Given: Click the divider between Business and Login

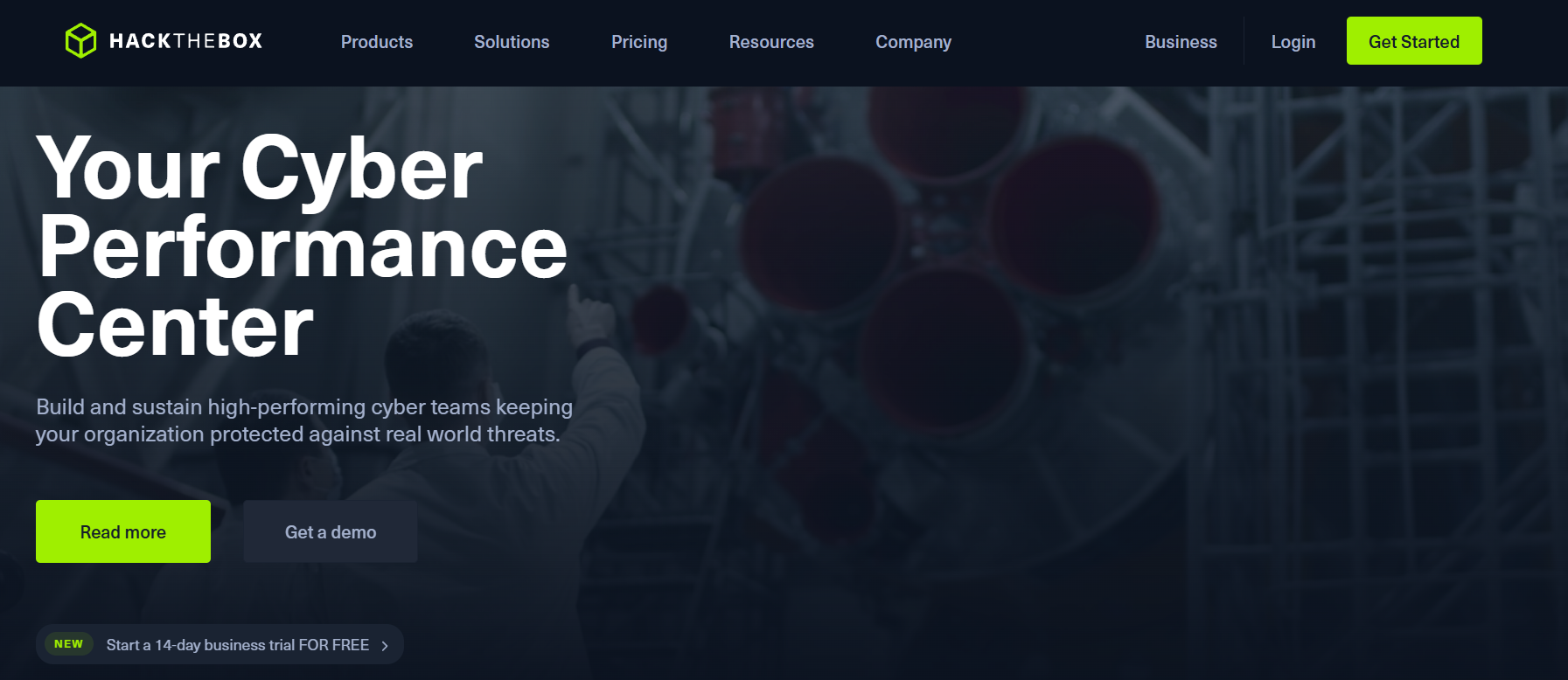Looking at the screenshot, I should click(x=1244, y=41).
